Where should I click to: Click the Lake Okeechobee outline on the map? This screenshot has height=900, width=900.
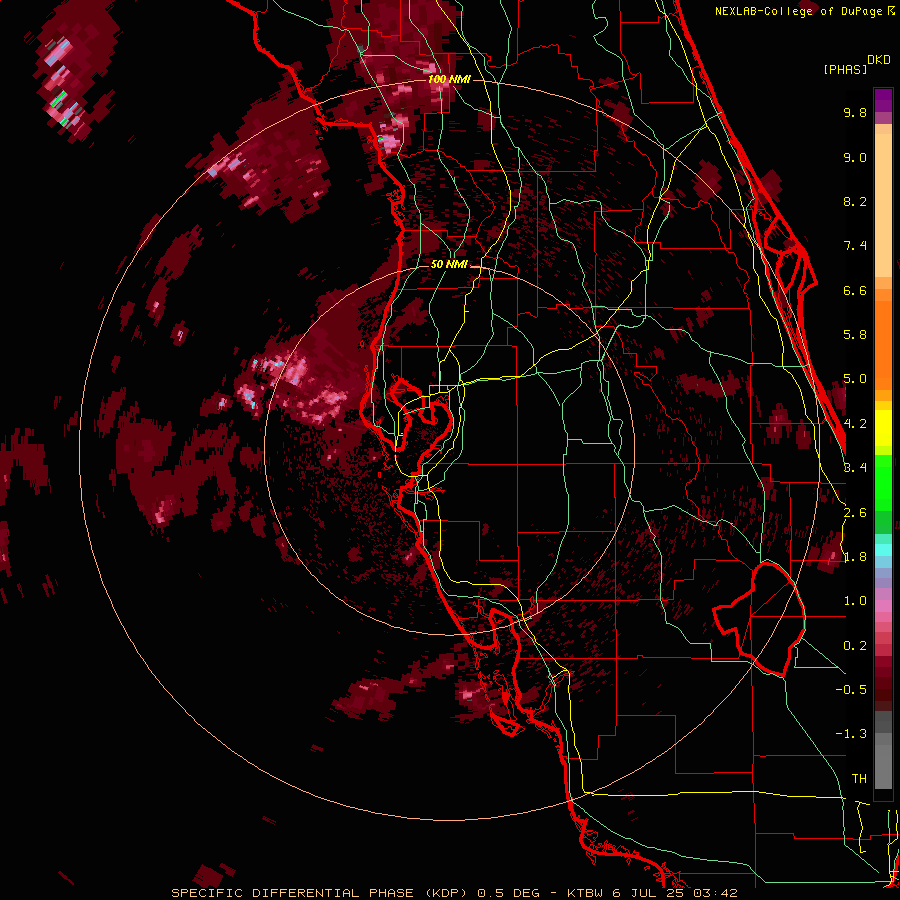(x=759, y=619)
